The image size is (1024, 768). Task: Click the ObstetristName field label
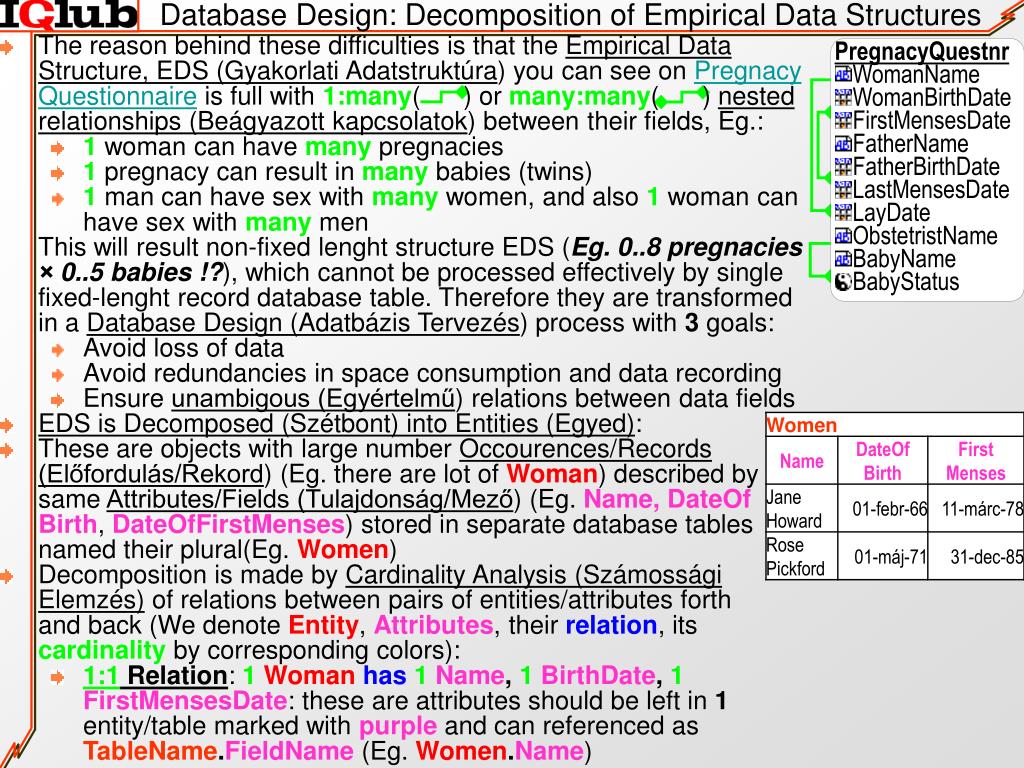click(x=925, y=236)
